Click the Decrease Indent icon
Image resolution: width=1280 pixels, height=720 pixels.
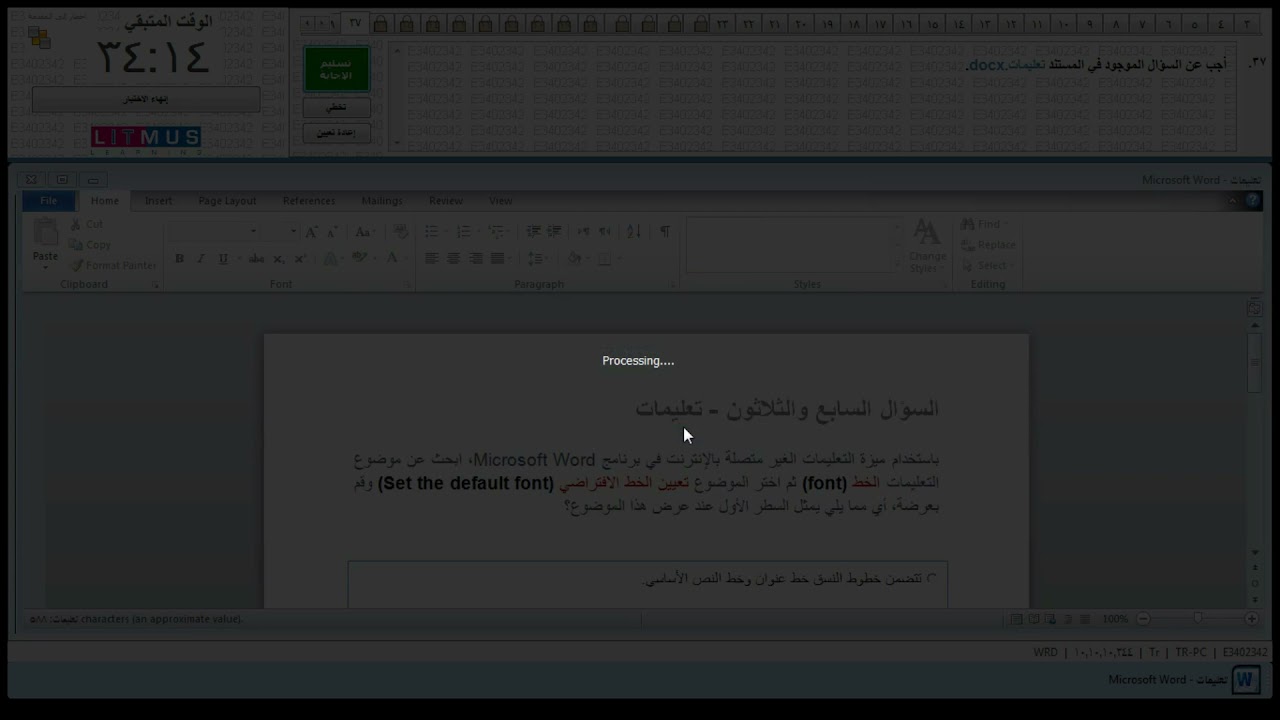point(533,231)
